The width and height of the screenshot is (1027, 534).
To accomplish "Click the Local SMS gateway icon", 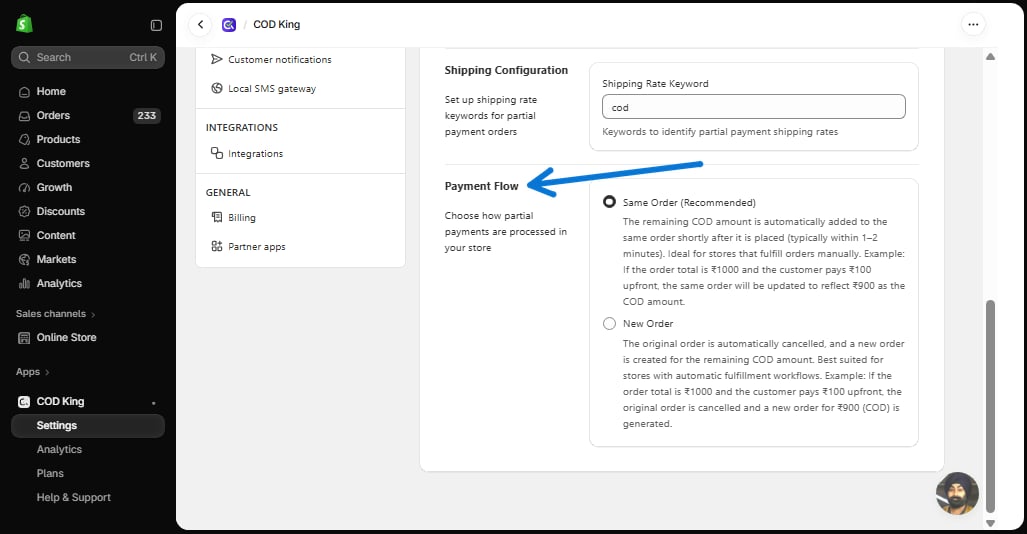I will tap(217, 88).
